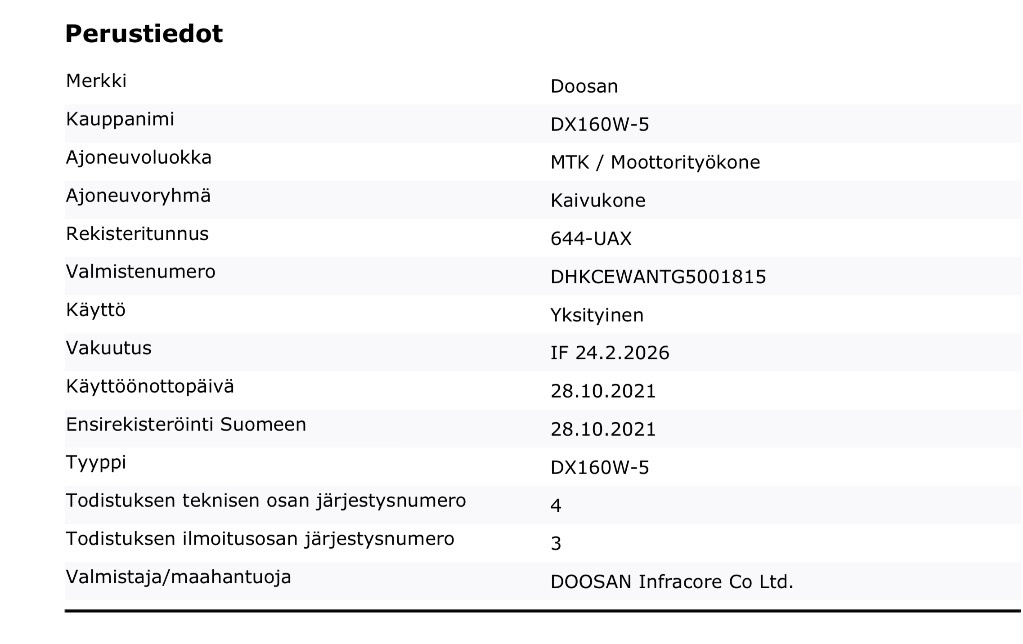Screen dimensions: 1023x644
Task: Click the insurance value IF 24.2.2026
Action: click(610, 353)
